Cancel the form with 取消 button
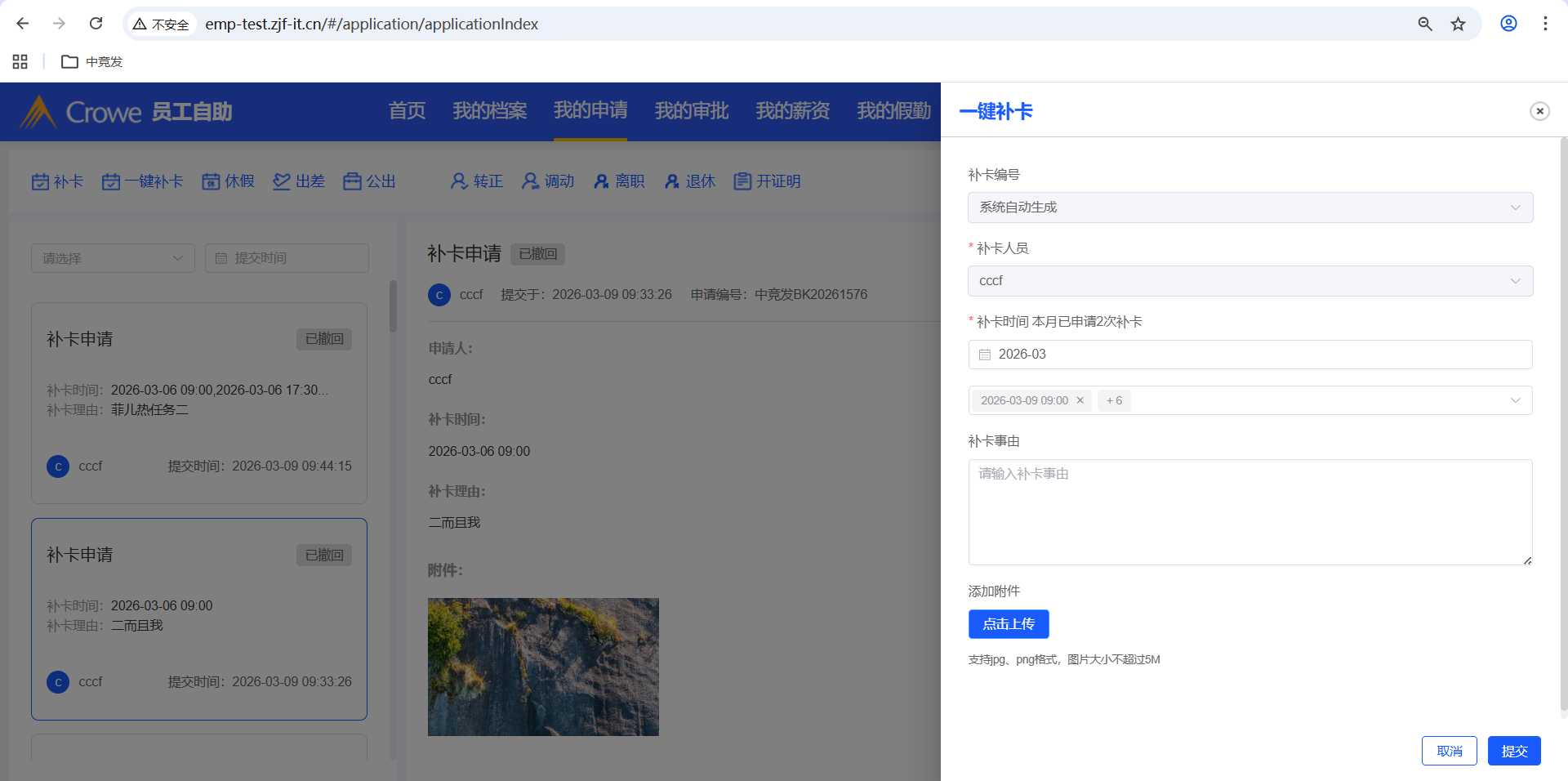This screenshot has width=1568, height=781. pos(1449,751)
